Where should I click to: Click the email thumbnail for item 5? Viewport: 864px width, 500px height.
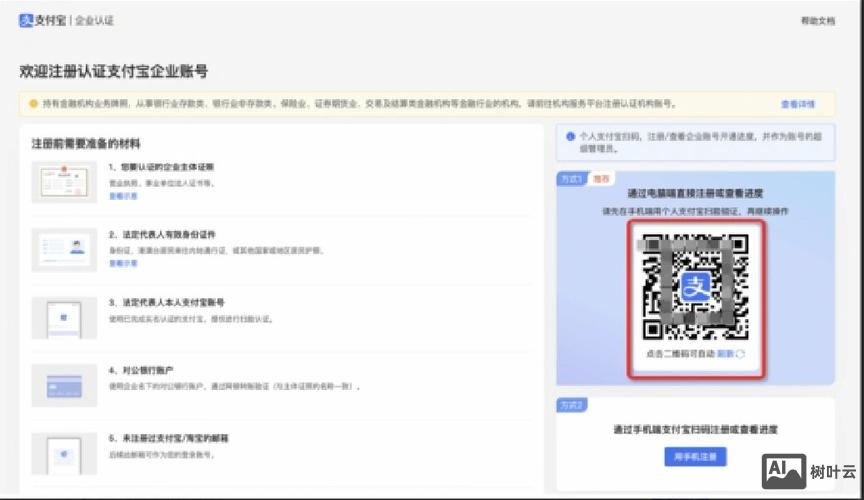point(64,454)
